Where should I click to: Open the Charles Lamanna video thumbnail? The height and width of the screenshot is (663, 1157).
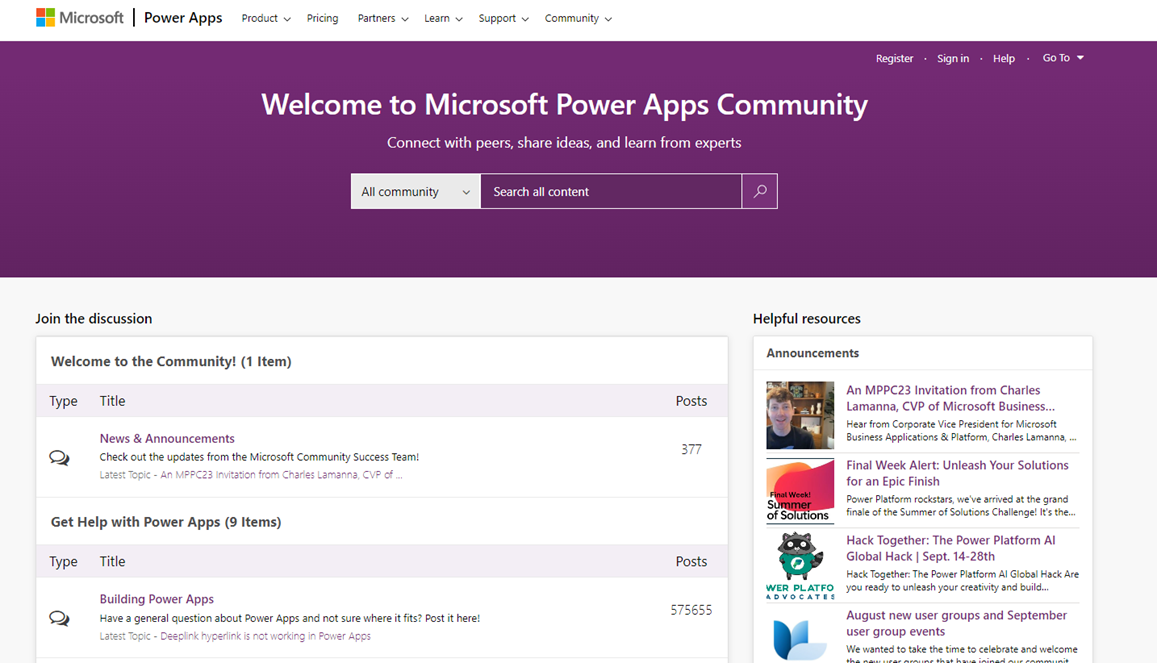pyautogui.click(x=800, y=415)
